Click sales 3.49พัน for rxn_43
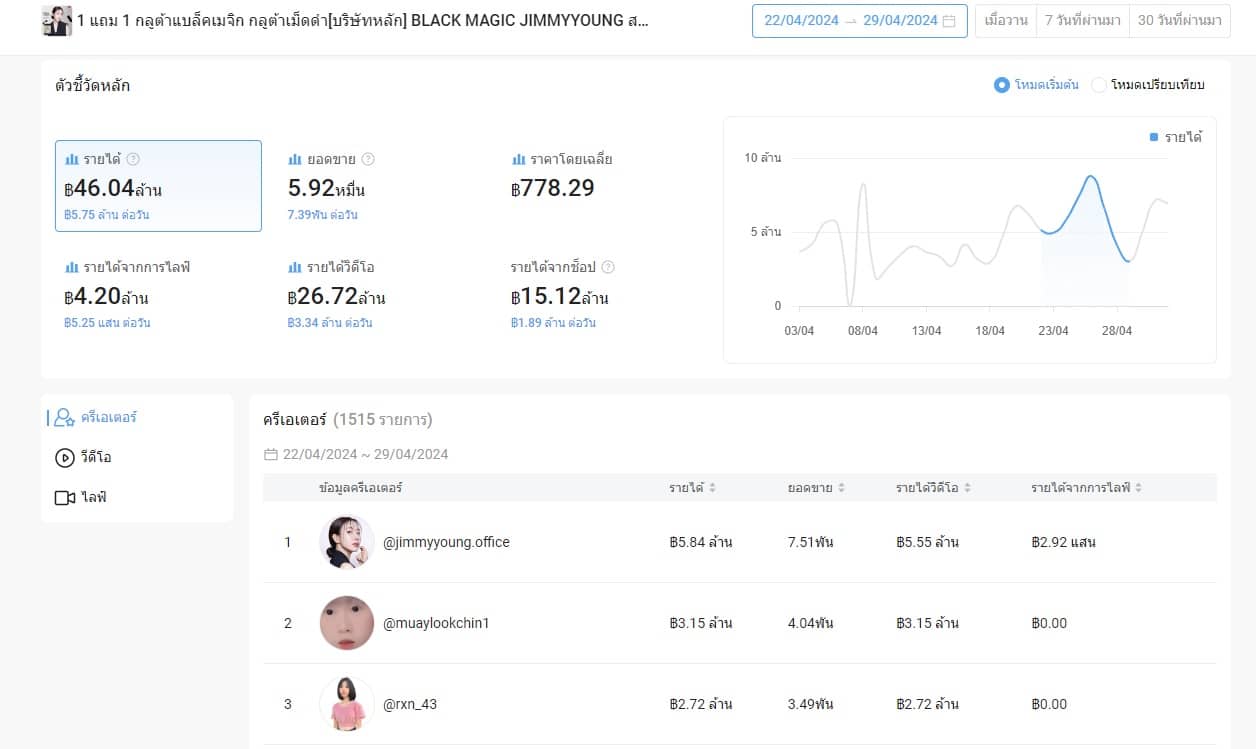The width and height of the screenshot is (1256, 749). [811, 704]
